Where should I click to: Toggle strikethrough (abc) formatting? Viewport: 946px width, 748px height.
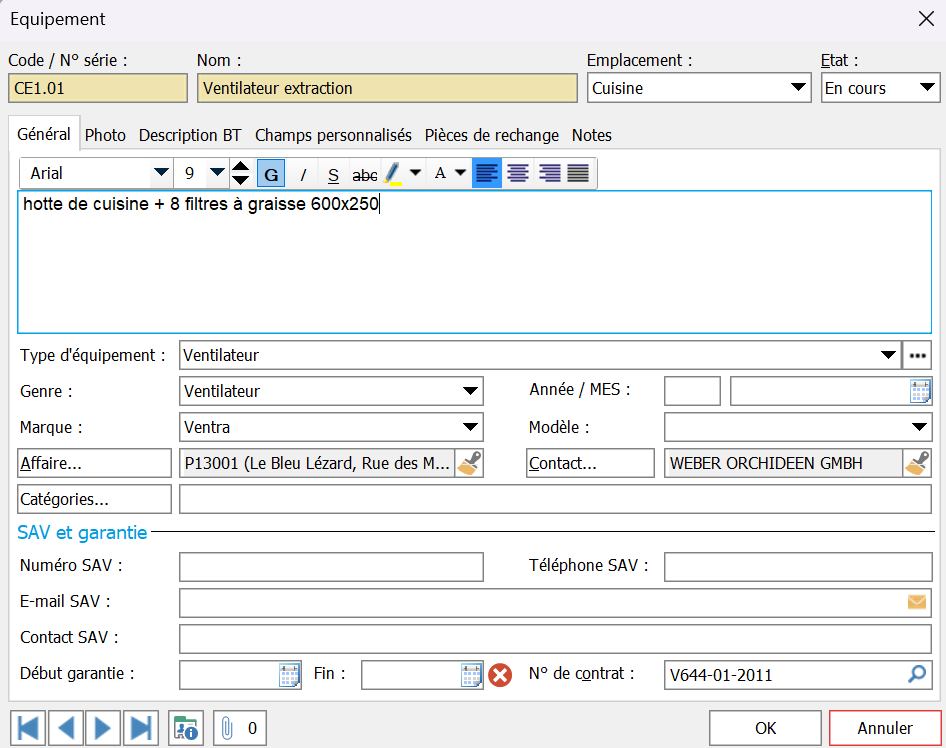coord(365,174)
